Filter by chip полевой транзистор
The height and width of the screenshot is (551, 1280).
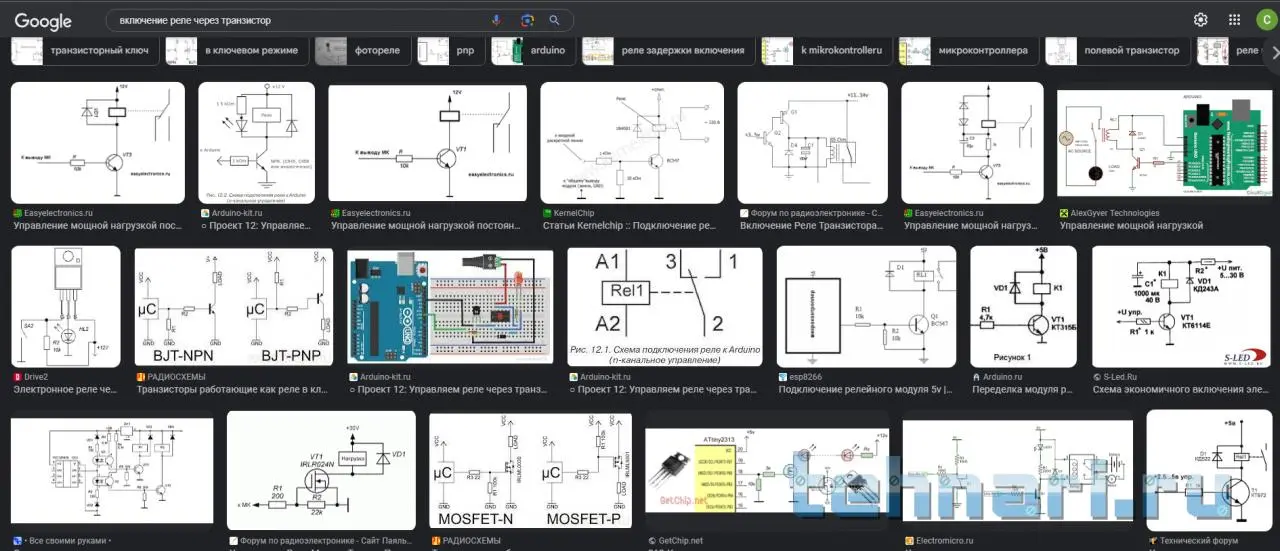[x=1117, y=50]
